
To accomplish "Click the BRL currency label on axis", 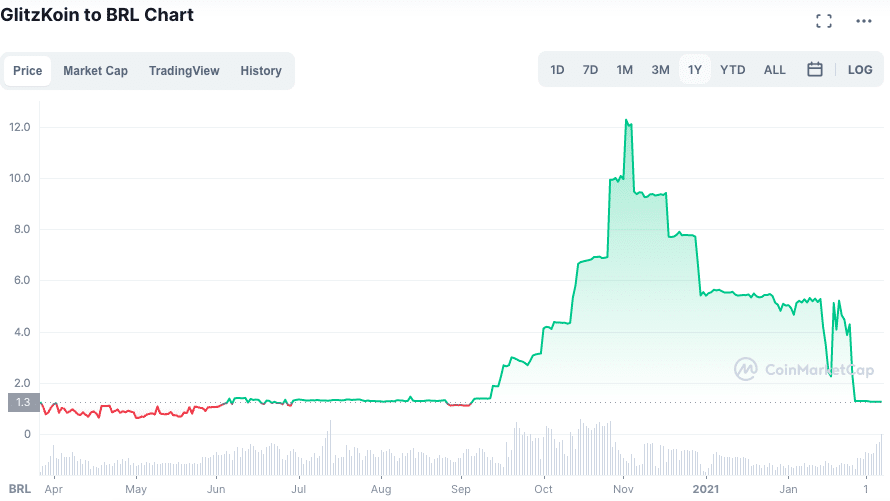I will (x=20, y=489).
